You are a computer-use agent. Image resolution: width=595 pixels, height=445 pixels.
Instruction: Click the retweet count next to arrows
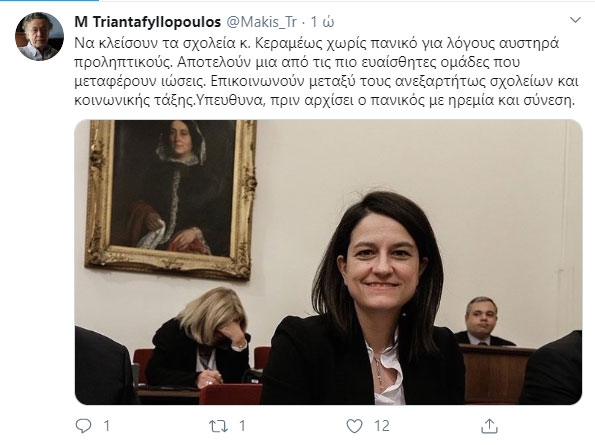[x=242, y=426]
